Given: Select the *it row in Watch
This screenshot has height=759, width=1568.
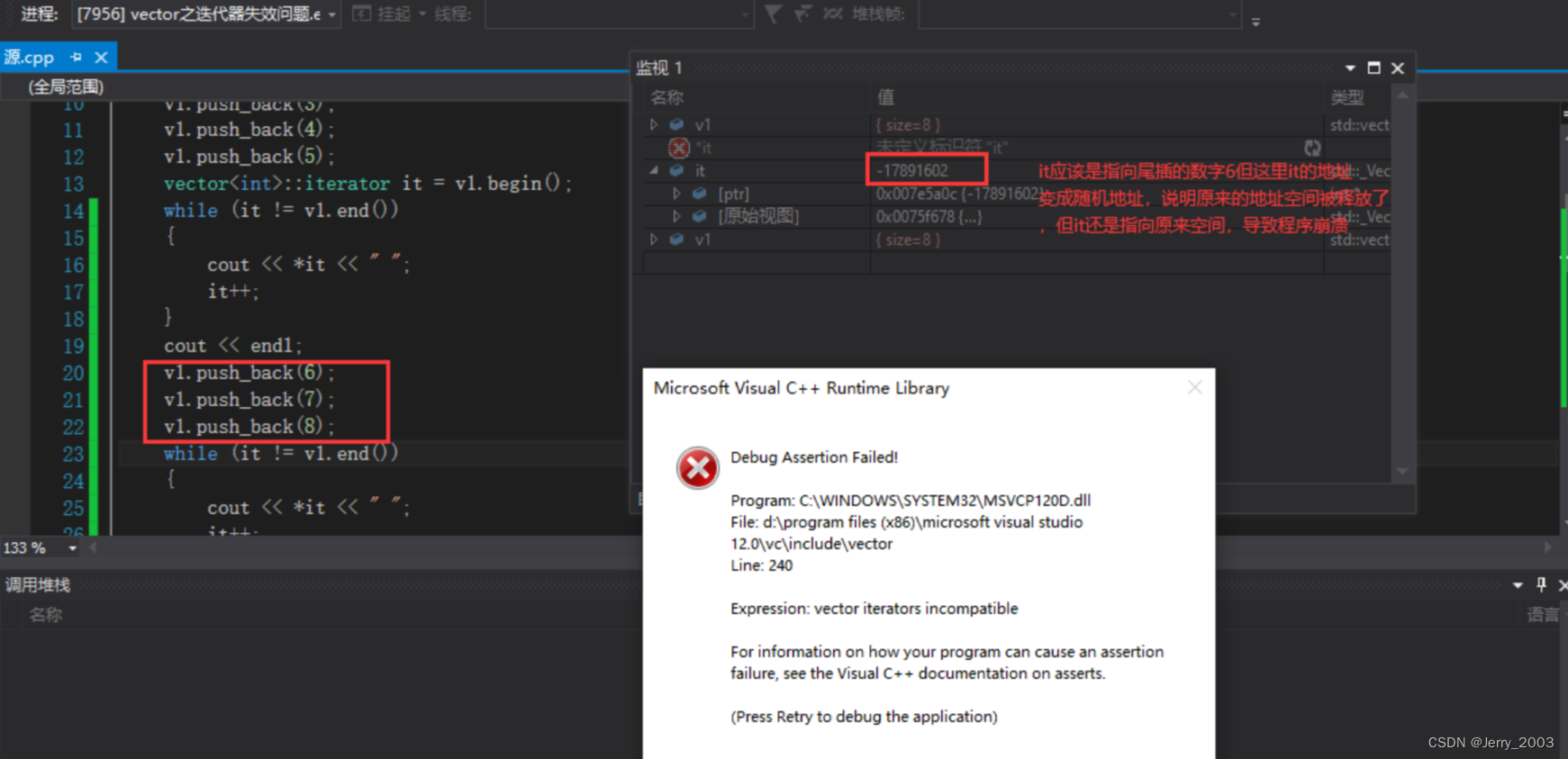Looking at the screenshot, I should (x=1018, y=148).
